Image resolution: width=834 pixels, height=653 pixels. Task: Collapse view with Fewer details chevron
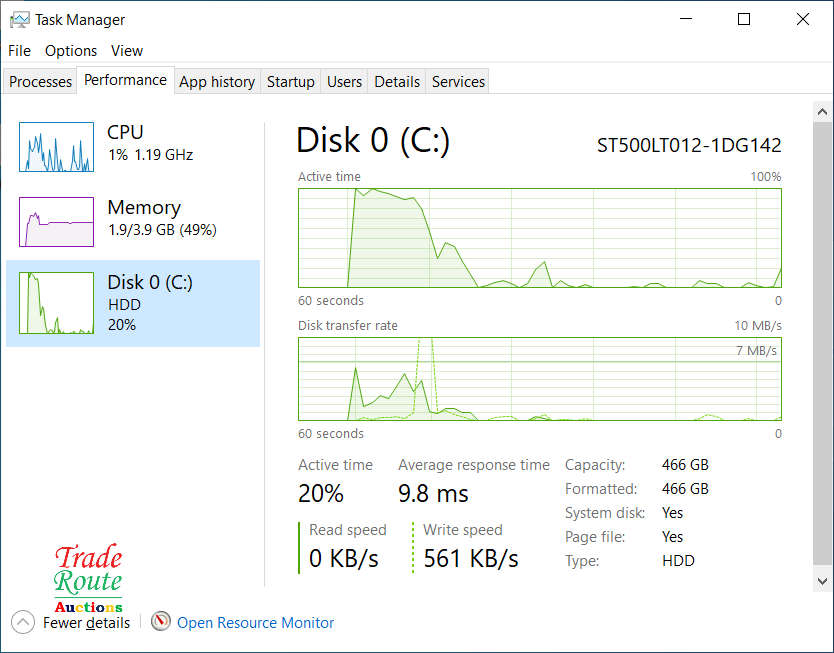[22, 622]
